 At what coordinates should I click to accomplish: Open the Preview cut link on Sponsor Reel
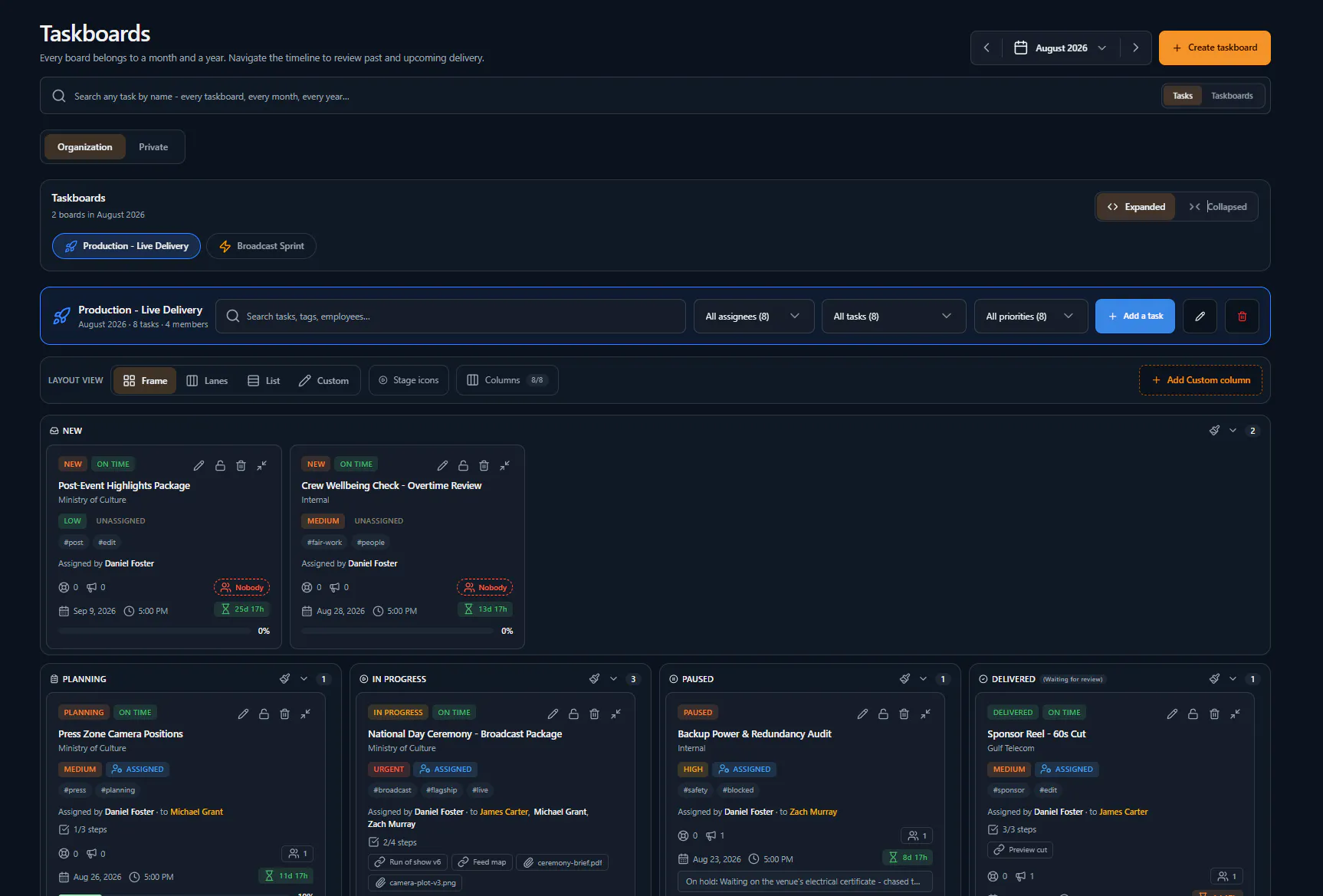click(x=1020, y=850)
